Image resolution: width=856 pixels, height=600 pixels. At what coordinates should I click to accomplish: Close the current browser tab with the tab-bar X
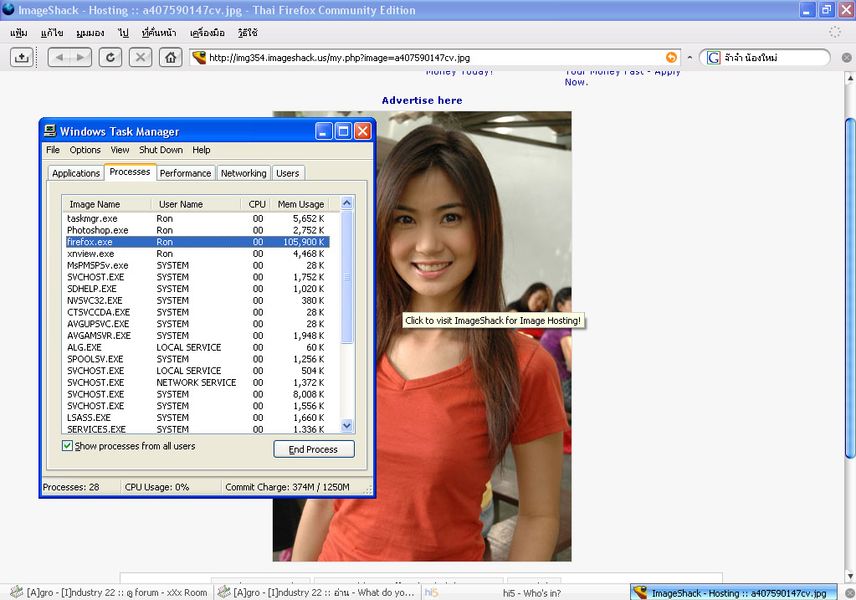click(x=850, y=593)
